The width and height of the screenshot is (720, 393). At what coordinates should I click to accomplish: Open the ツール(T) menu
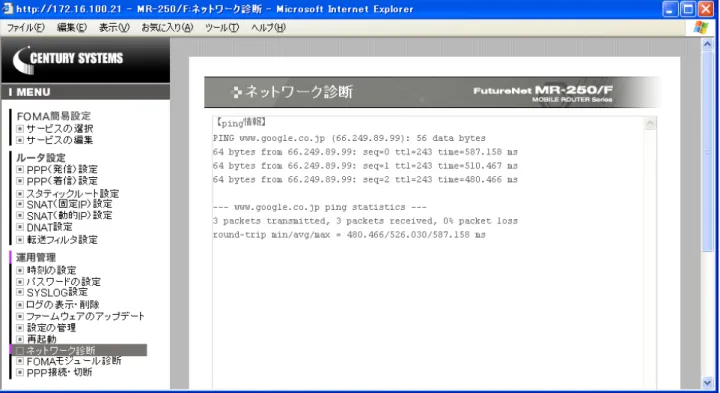[222, 28]
